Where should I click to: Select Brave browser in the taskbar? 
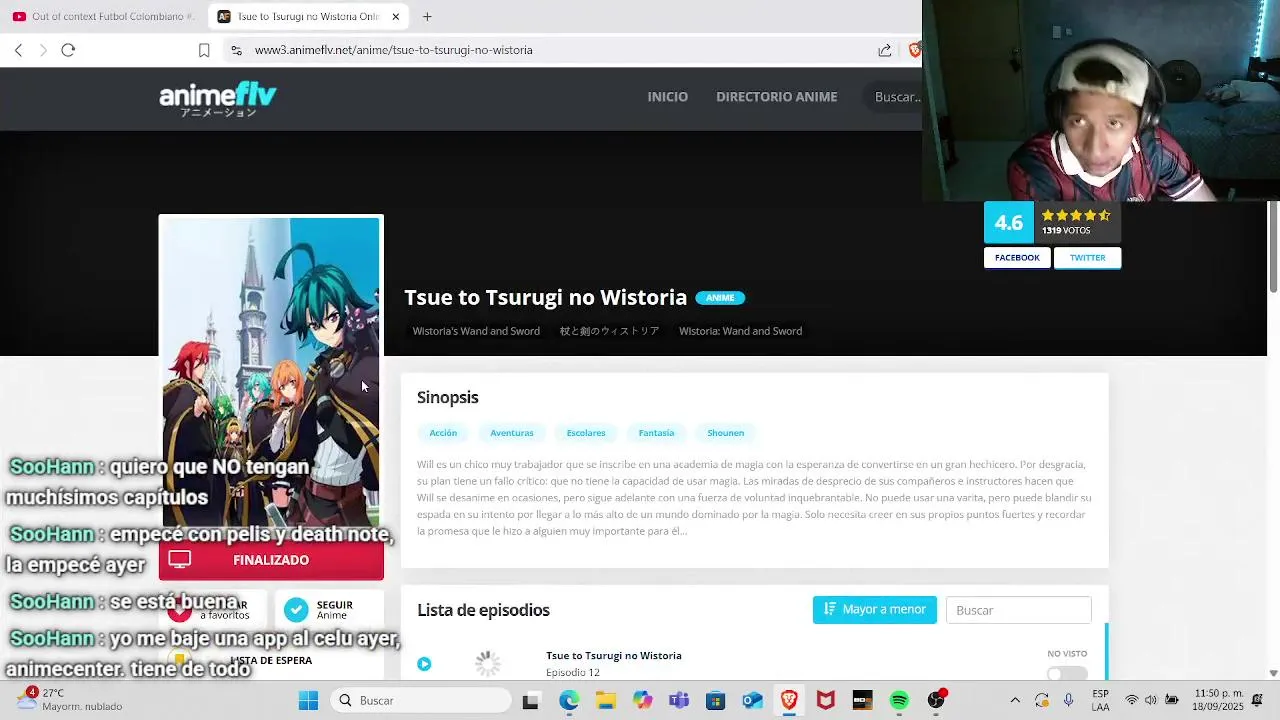click(789, 701)
